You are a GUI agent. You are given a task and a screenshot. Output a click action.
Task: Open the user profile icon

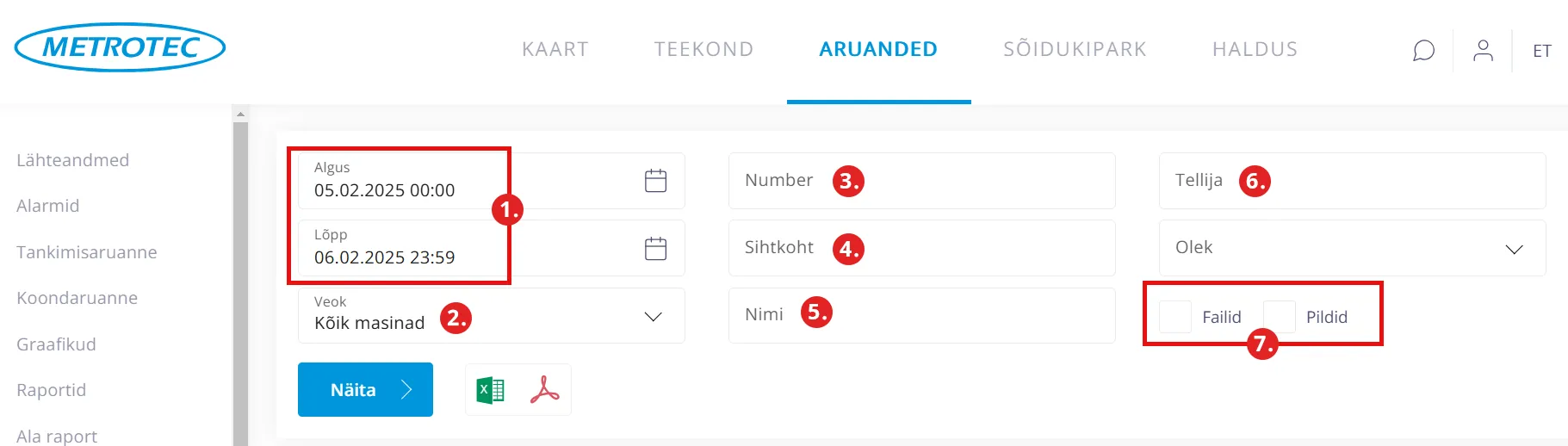(1483, 51)
